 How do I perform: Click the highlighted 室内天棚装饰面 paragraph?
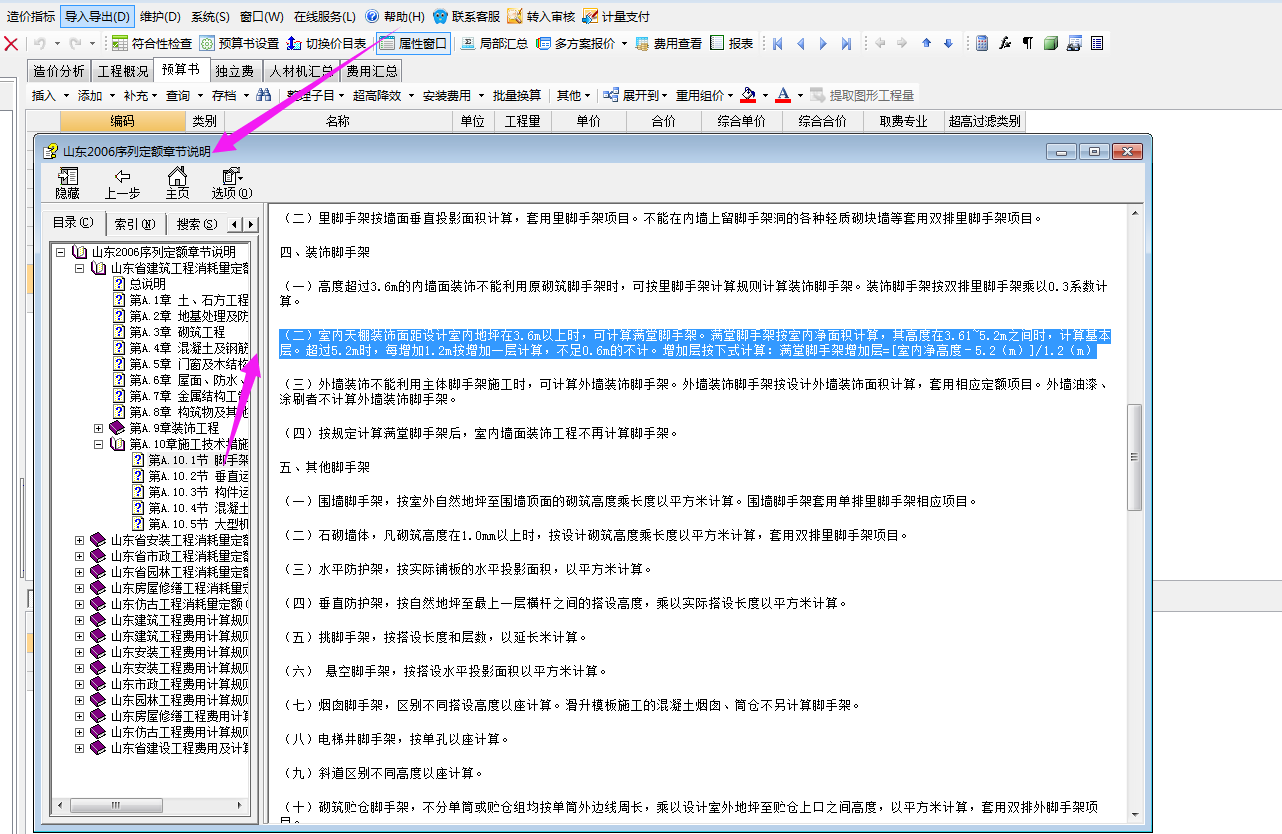pyautogui.click(x=695, y=343)
